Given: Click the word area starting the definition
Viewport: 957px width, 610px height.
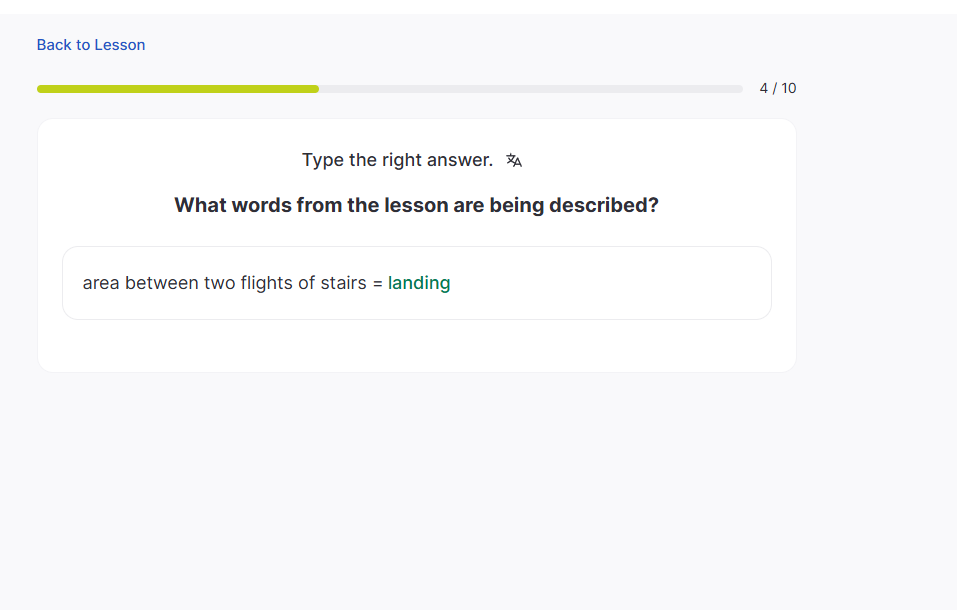Looking at the screenshot, I should (x=101, y=283).
